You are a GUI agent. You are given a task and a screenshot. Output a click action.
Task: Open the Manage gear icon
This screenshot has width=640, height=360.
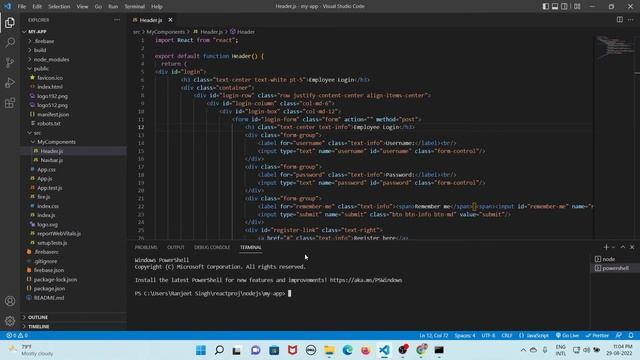coord(10,321)
